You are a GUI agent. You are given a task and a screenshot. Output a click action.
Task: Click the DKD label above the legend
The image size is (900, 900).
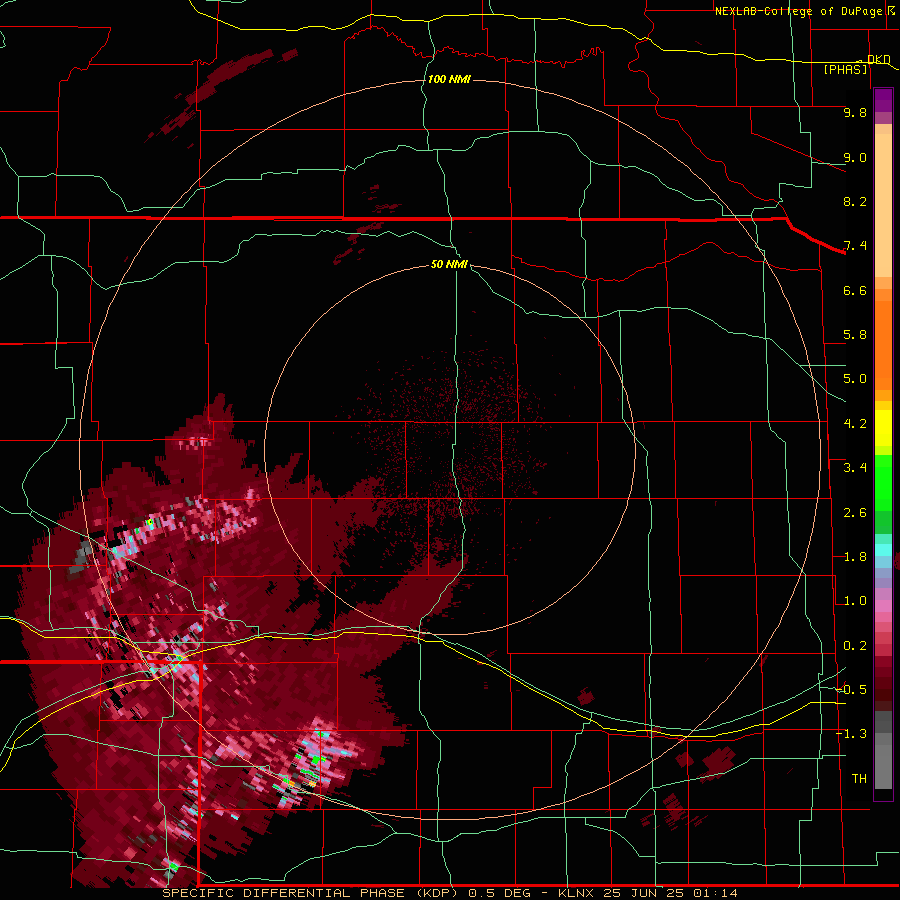pyautogui.click(x=878, y=59)
